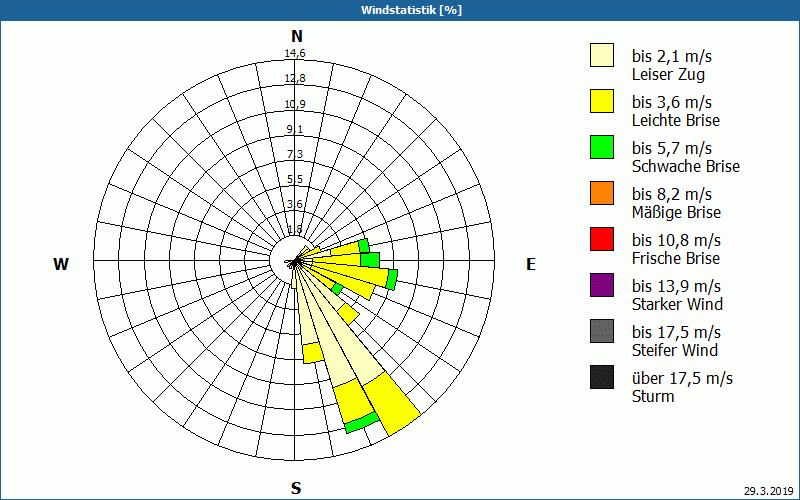This screenshot has width=800, height=500.
Task: Click the 'Frische Brise' legend text
Action: coord(676,258)
